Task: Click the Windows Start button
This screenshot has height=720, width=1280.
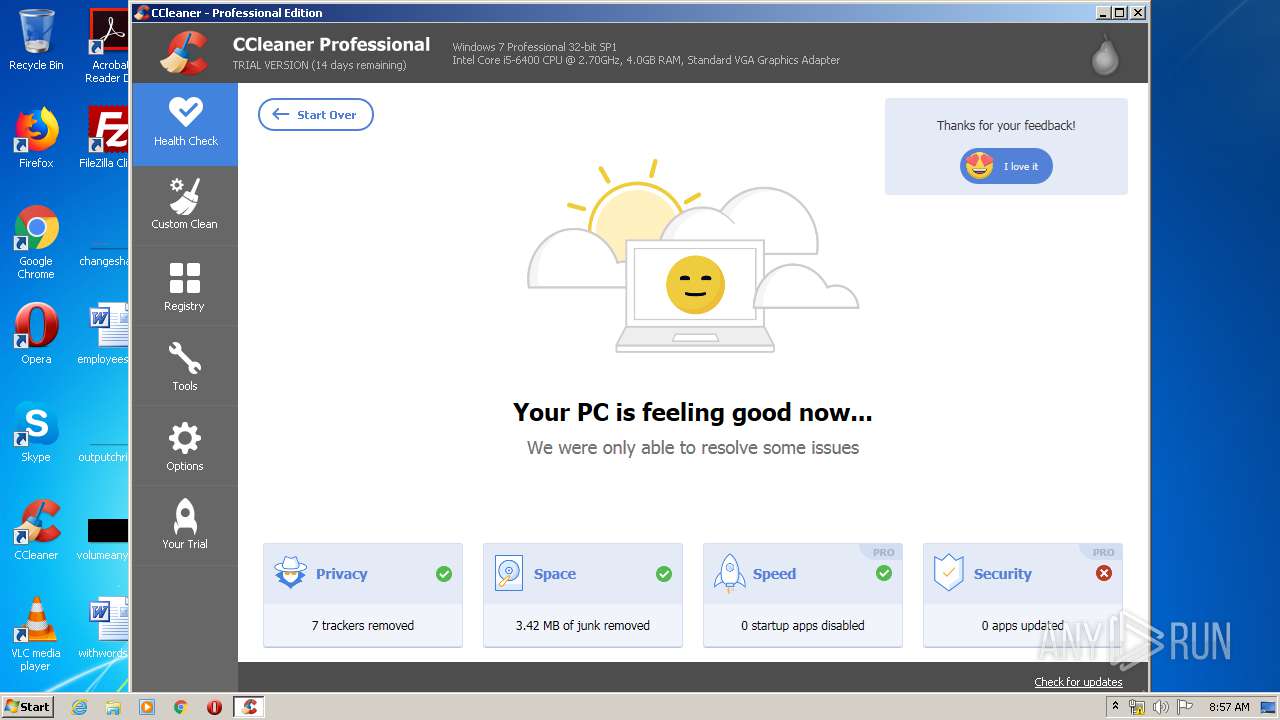Action: 28,706
